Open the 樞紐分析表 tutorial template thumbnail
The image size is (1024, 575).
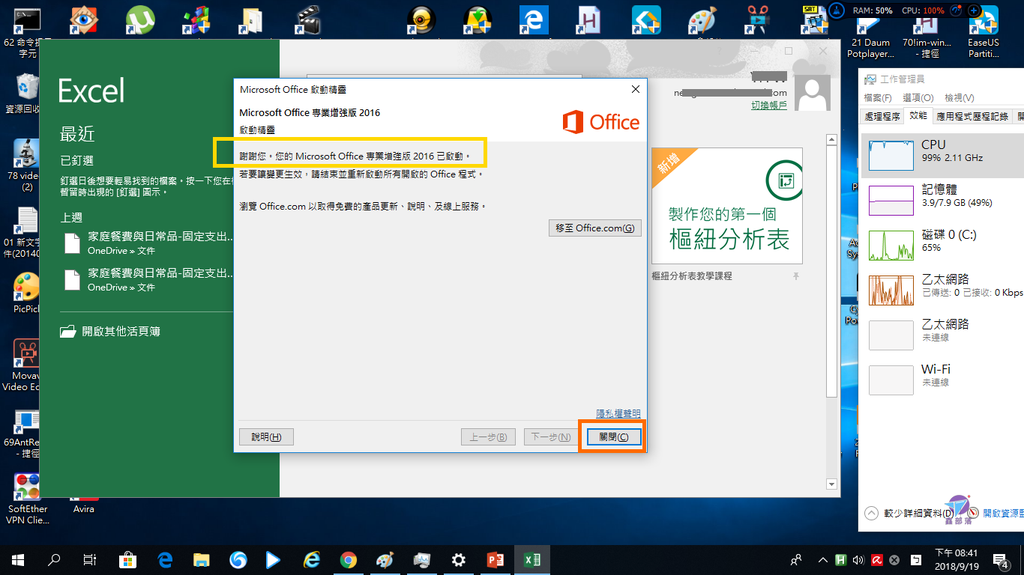click(727, 206)
